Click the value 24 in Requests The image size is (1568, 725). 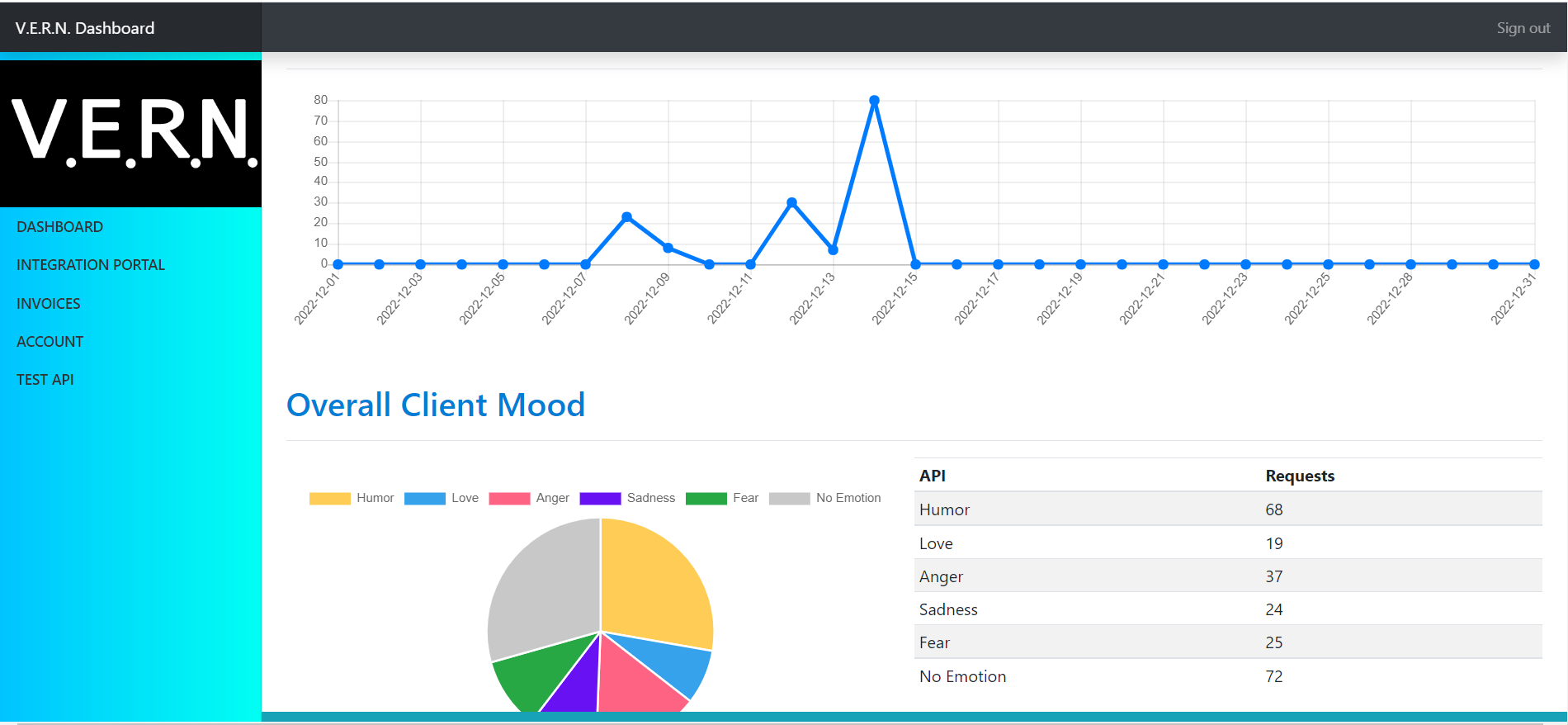1274,609
